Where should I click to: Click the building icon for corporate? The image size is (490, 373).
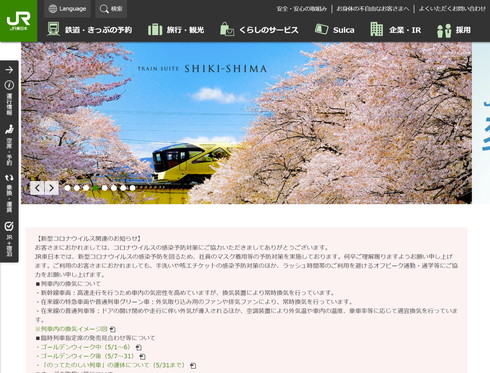tap(377, 29)
